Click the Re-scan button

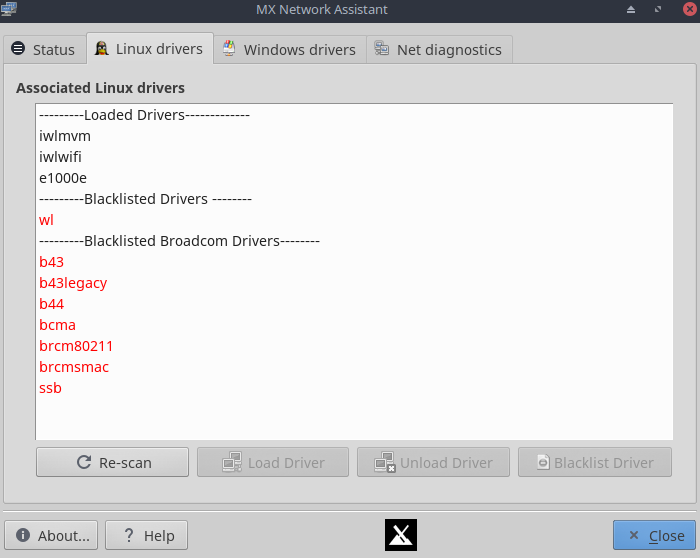click(x=112, y=462)
